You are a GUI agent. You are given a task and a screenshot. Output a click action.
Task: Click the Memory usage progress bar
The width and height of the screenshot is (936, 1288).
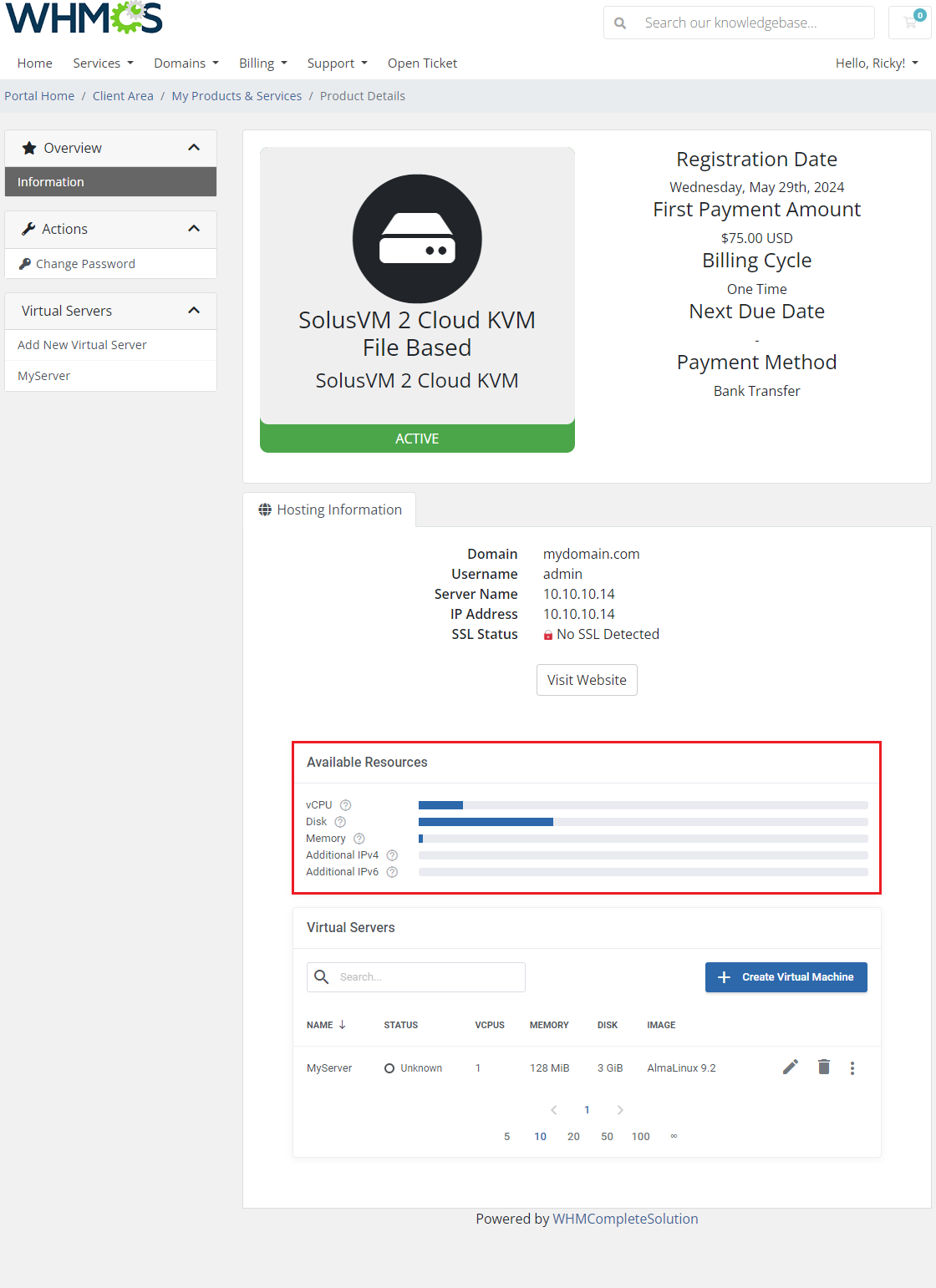coord(643,839)
